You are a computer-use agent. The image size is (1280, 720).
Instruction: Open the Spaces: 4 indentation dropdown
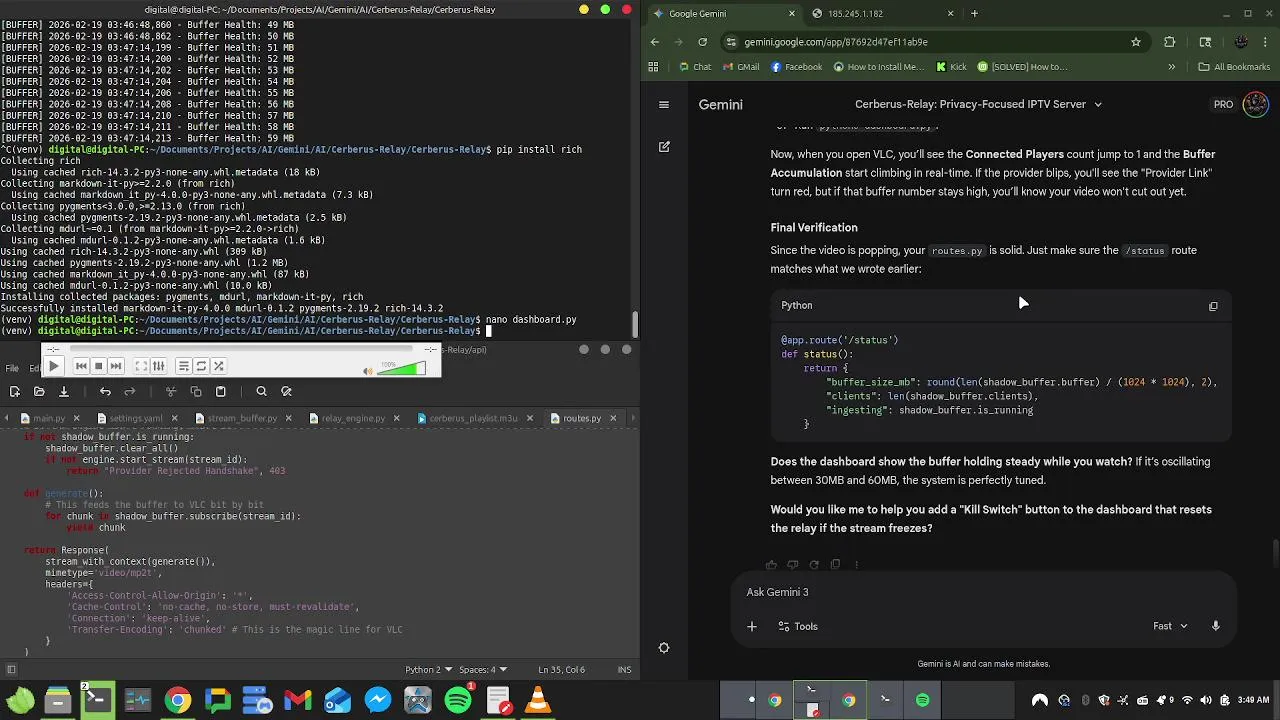click(483, 670)
